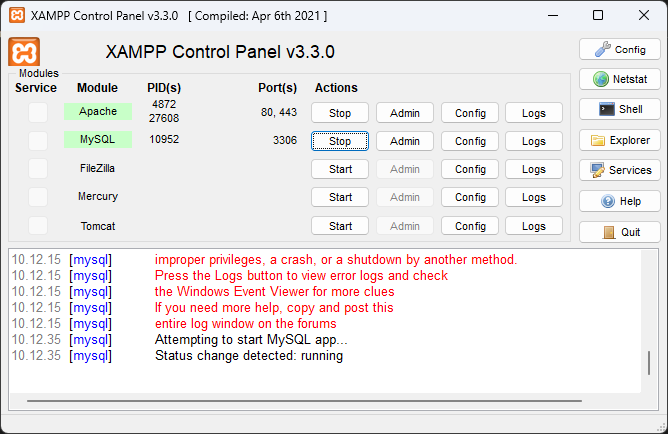The width and height of the screenshot is (668, 434).
Task: Toggle the Apache service checkbox
Action: tap(38, 112)
